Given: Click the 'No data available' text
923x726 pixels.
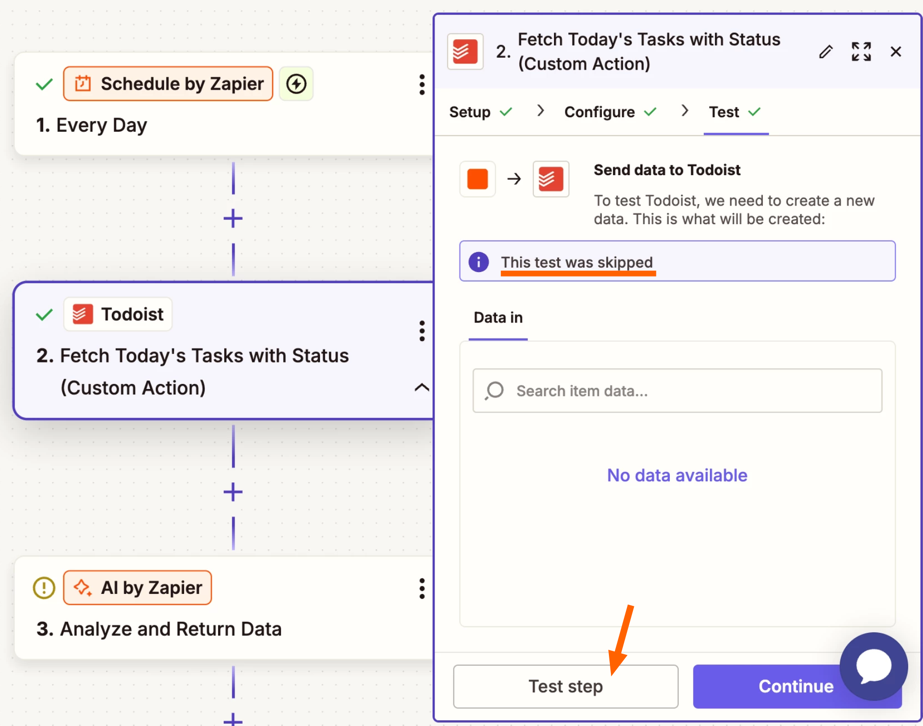Looking at the screenshot, I should tap(678, 475).
